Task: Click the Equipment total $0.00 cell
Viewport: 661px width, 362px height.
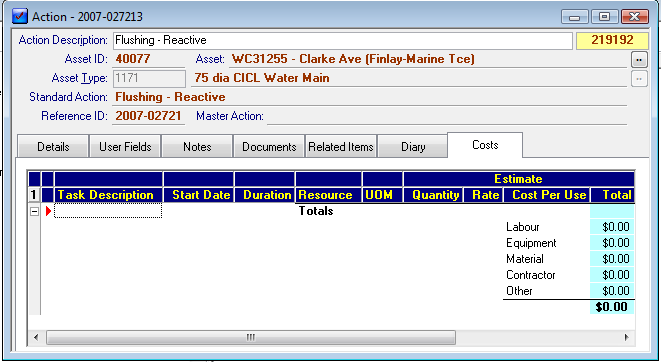Action: [x=612, y=243]
